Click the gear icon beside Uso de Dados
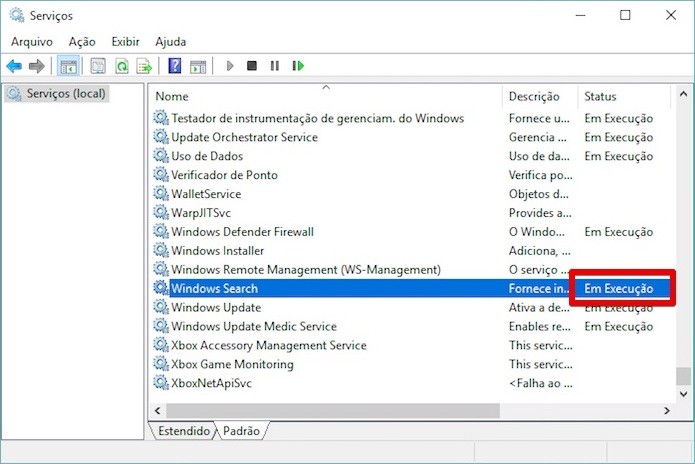 click(x=161, y=156)
